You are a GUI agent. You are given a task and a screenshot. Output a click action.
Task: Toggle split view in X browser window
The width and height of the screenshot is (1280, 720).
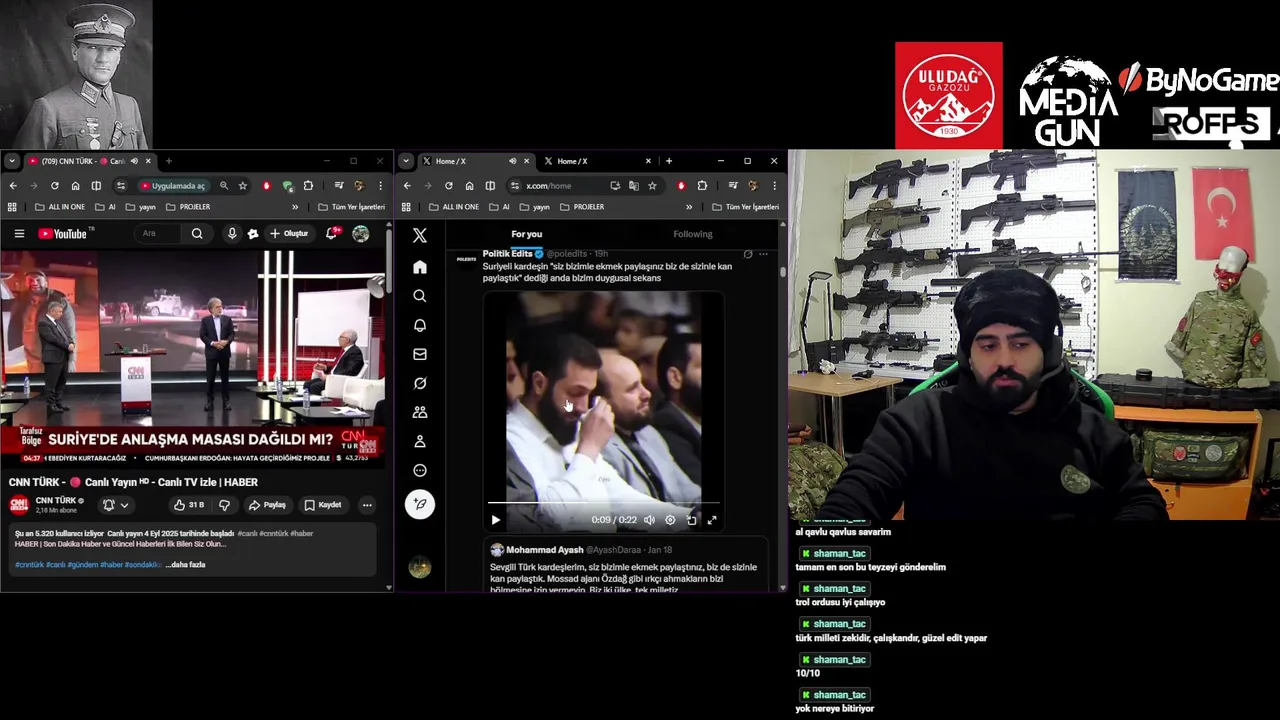[x=490, y=186]
